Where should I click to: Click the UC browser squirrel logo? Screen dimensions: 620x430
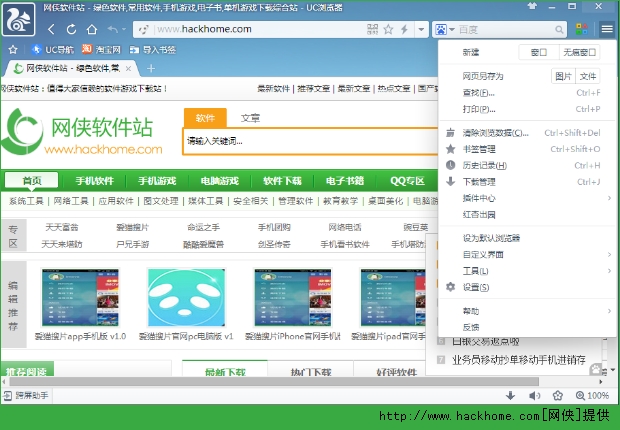point(19,19)
